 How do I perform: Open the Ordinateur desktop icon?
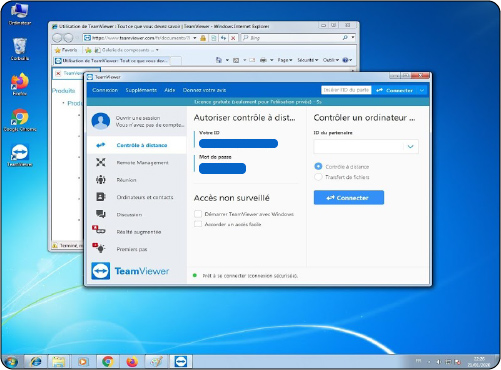pos(20,14)
